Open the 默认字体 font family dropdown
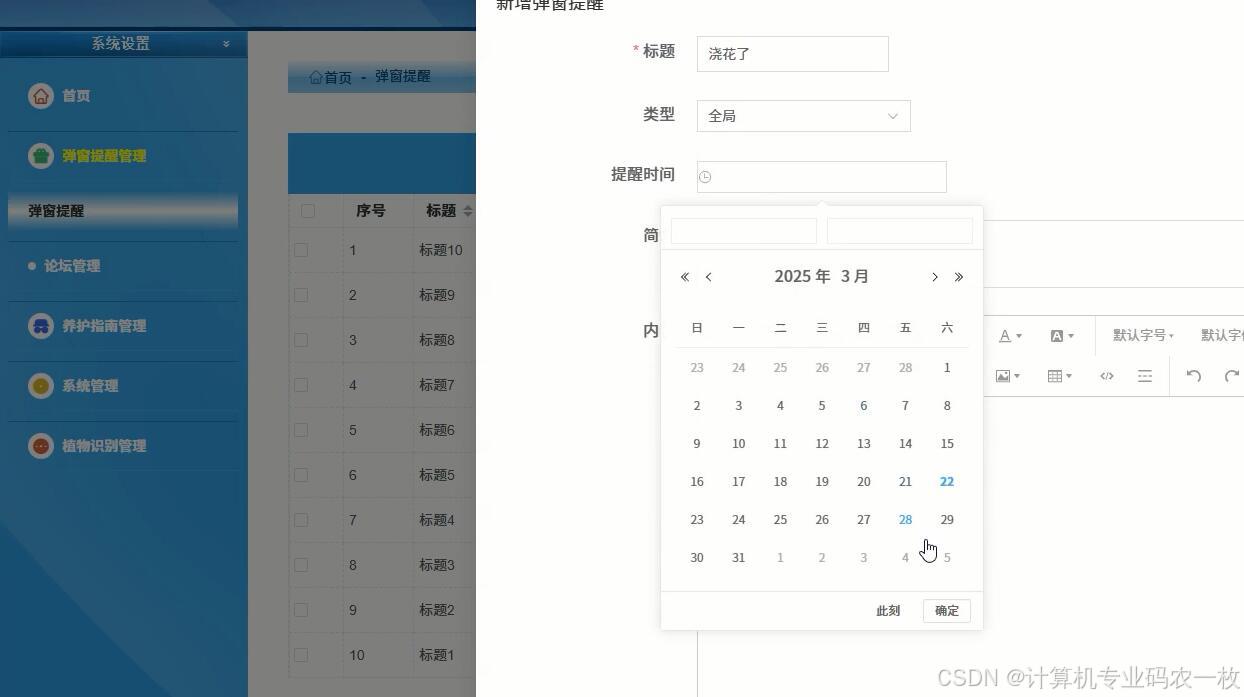 [x=1222, y=336]
